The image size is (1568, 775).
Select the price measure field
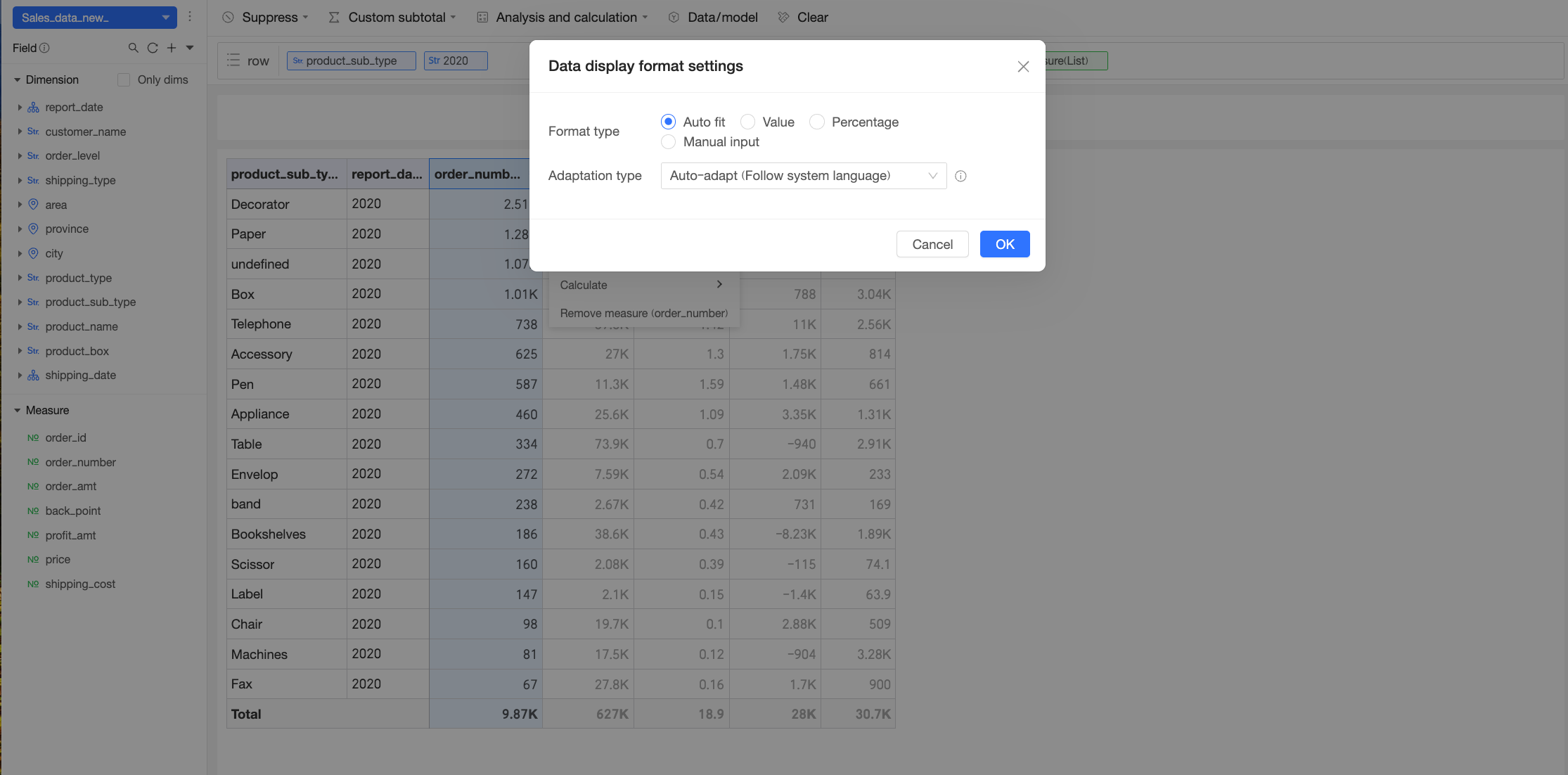coord(58,559)
